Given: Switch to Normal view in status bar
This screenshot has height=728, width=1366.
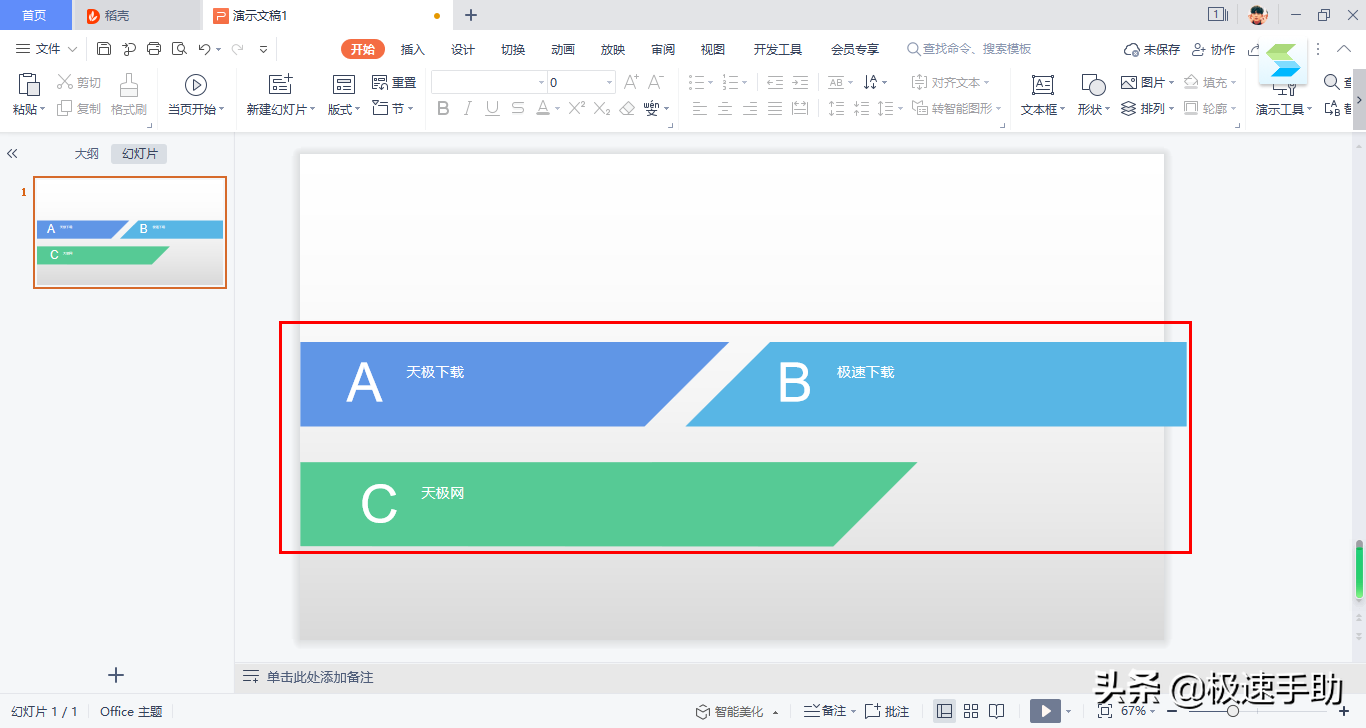Looking at the screenshot, I should click(x=944, y=711).
